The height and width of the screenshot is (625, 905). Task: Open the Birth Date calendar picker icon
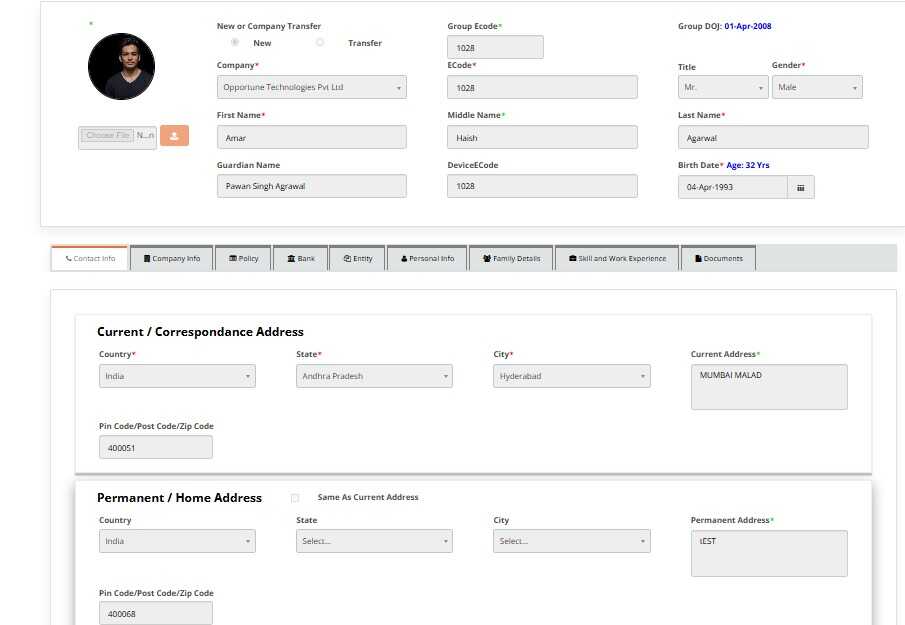(x=801, y=187)
